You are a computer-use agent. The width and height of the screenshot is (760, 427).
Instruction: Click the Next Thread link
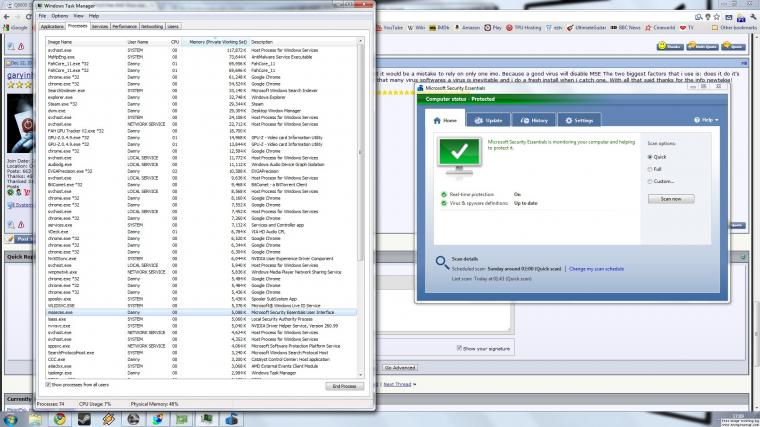pos(397,384)
